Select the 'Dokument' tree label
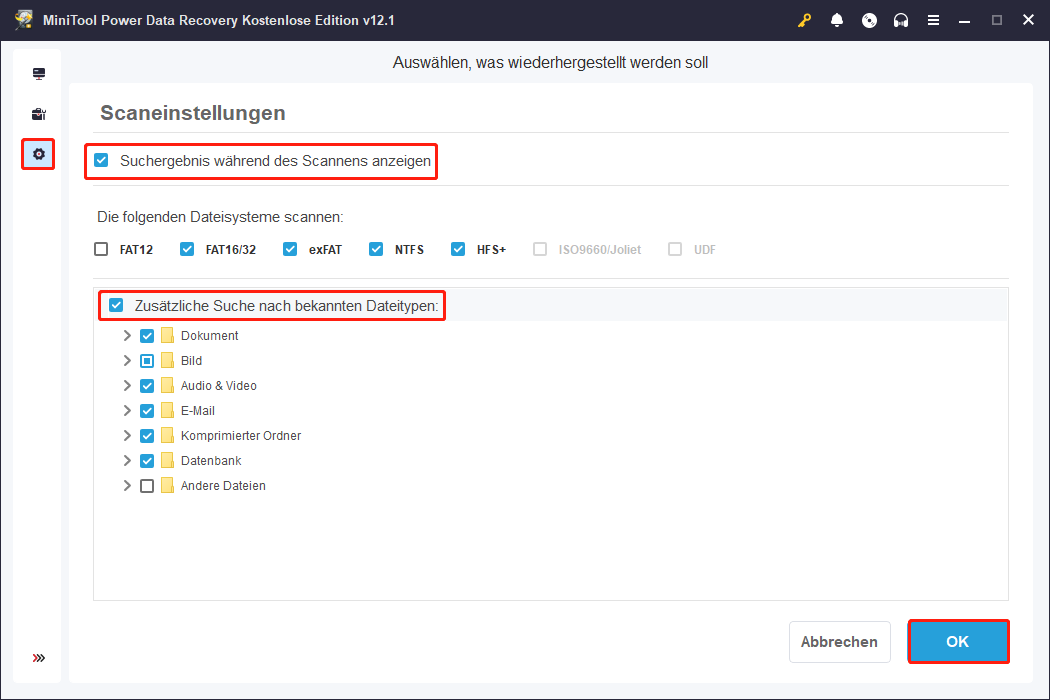1050x700 pixels. 210,336
